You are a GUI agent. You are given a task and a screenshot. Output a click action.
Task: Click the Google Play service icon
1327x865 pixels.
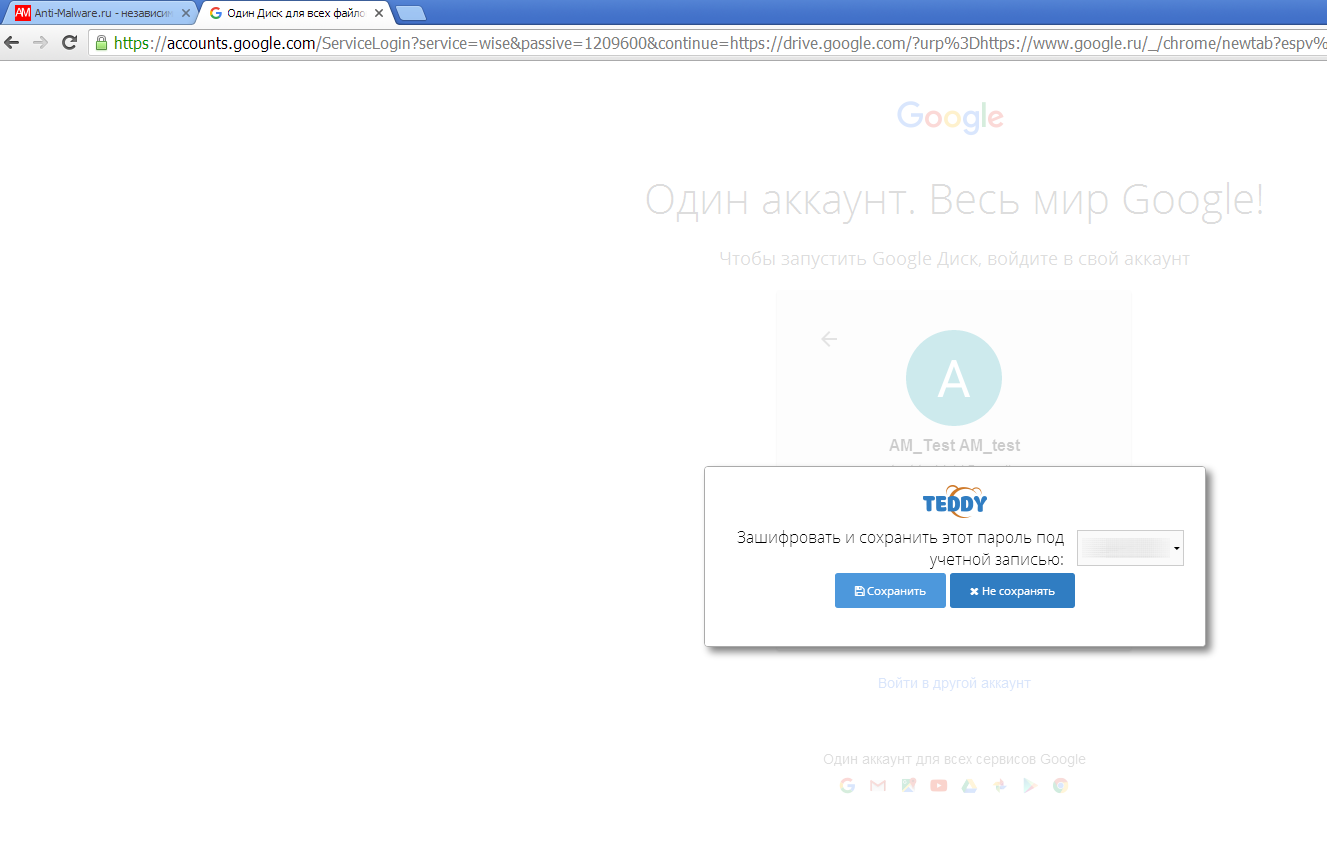(1030, 786)
